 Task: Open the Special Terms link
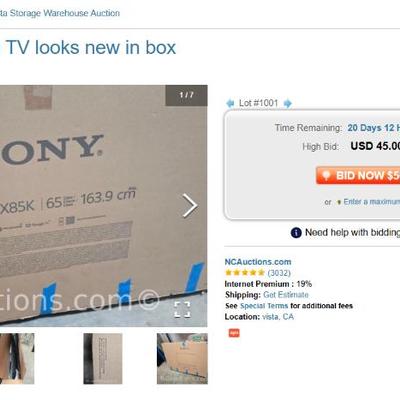[x=264, y=306]
